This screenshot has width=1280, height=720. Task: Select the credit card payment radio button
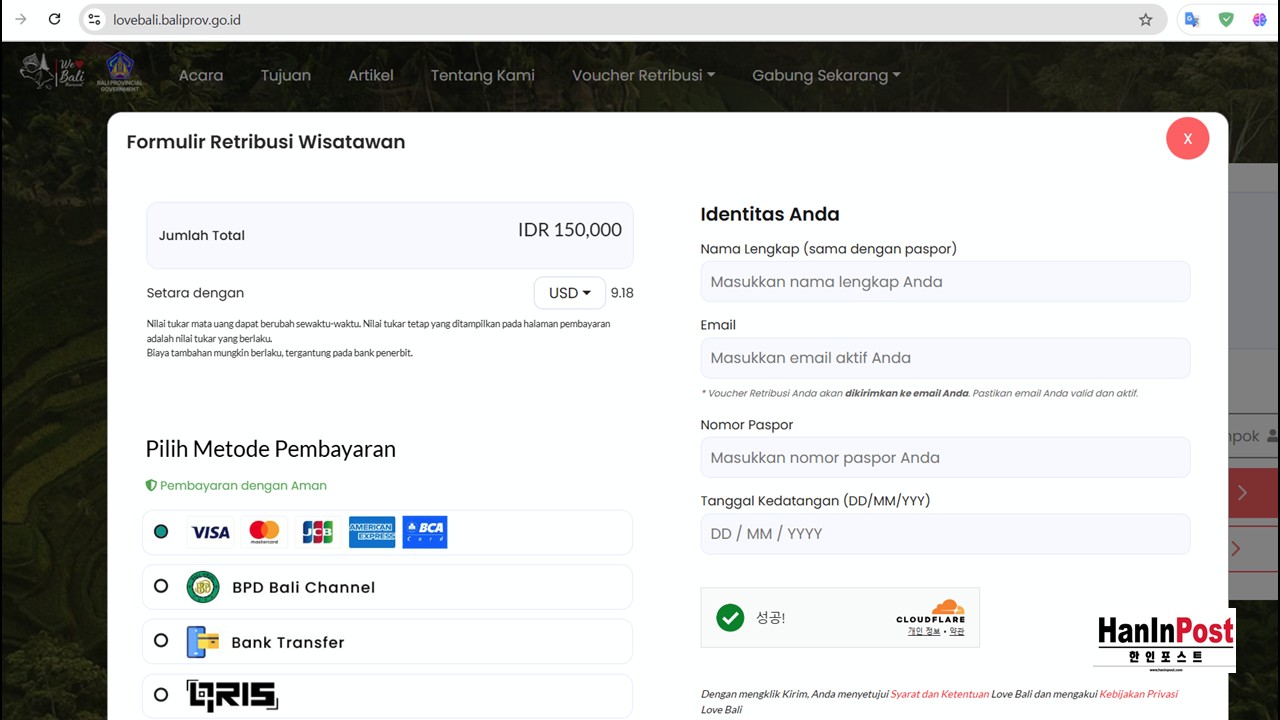161,532
